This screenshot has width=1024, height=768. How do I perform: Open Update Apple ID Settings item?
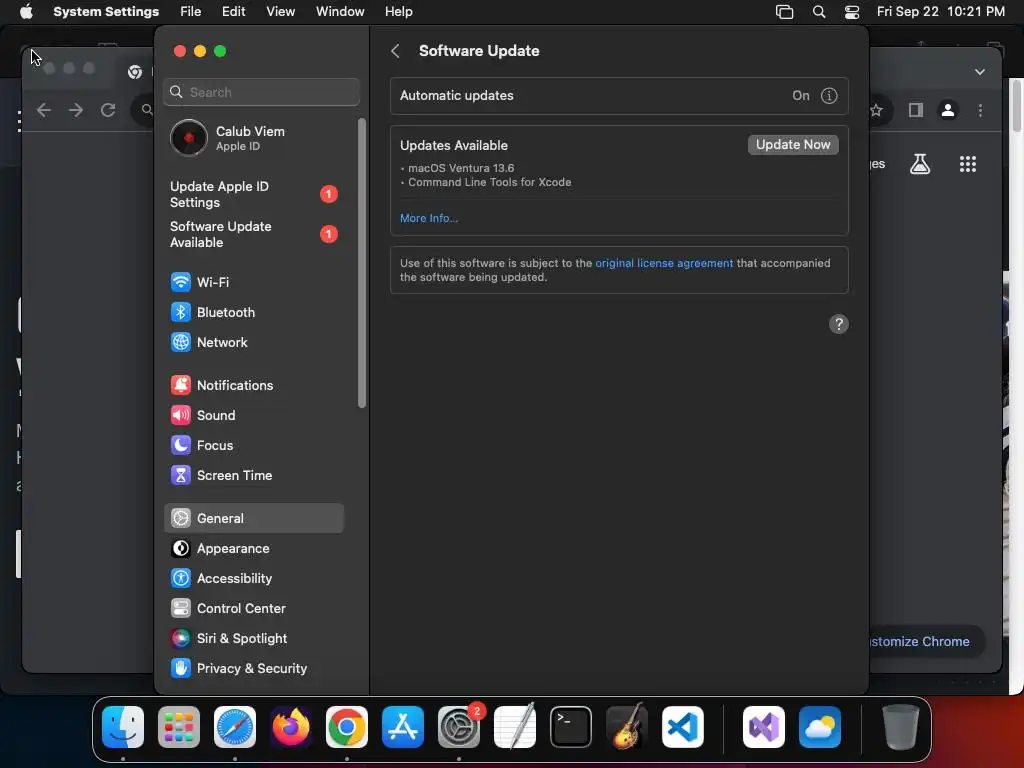pyautogui.click(x=253, y=195)
